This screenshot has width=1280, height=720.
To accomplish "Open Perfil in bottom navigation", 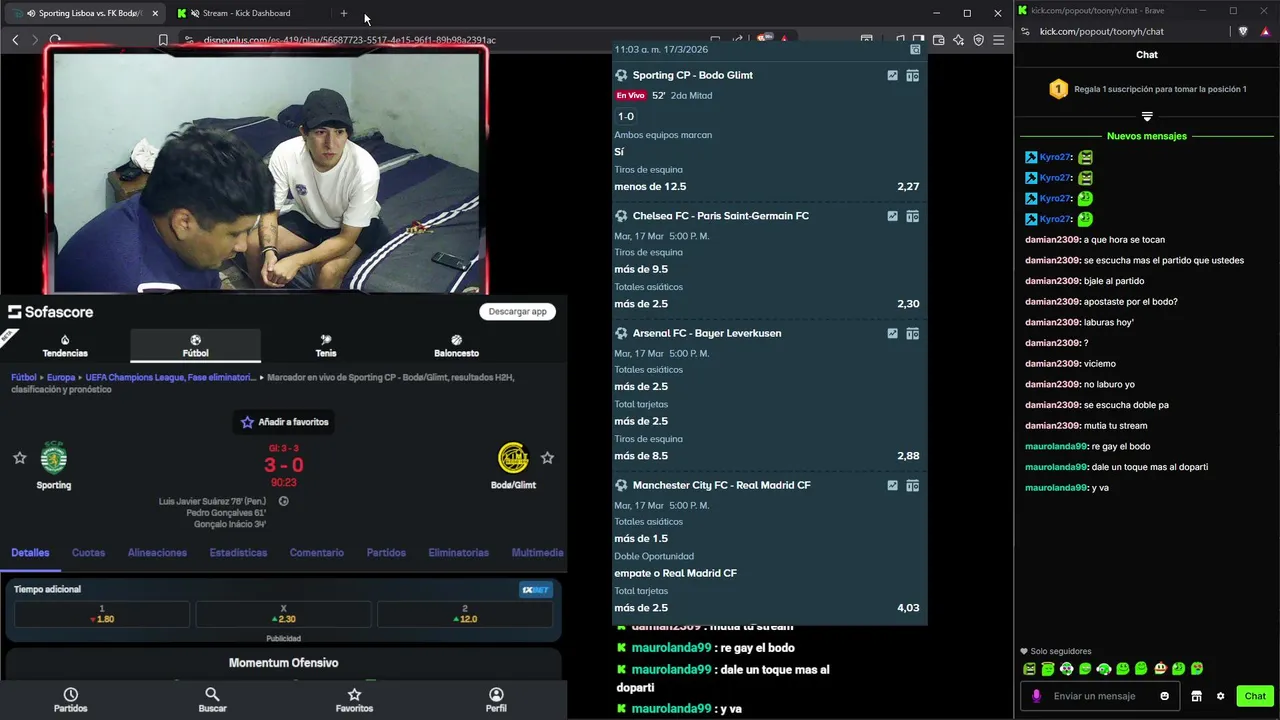I will (496, 700).
